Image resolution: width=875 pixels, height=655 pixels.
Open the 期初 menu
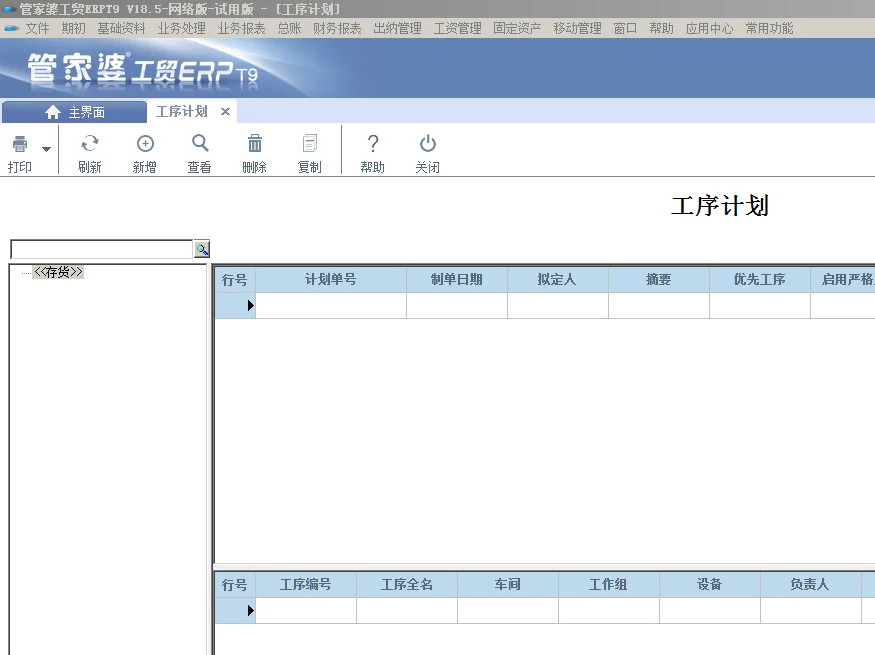point(73,28)
